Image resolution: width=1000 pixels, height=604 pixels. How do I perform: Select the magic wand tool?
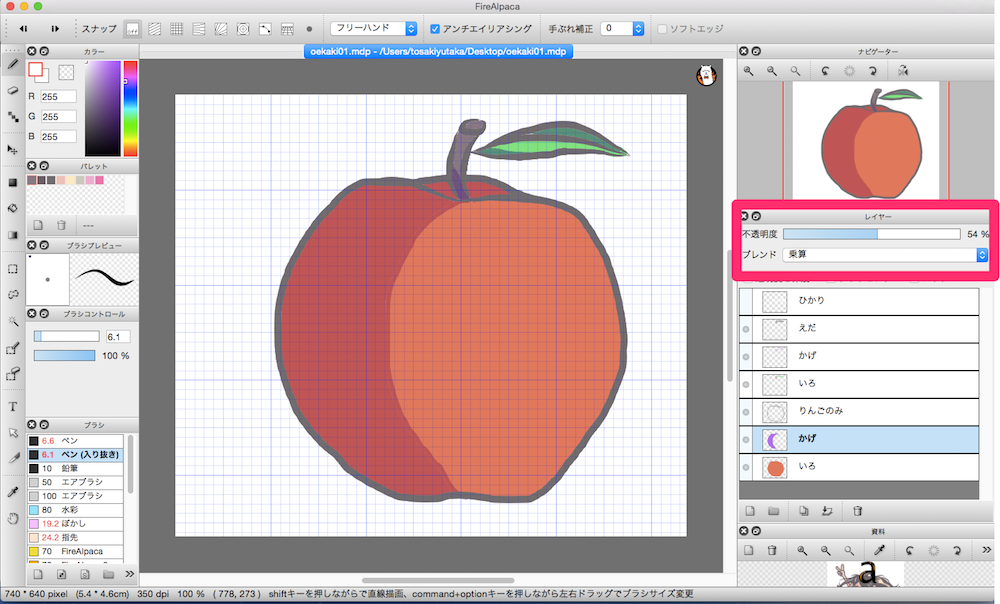pyautogui.click(x=13, y=321)
